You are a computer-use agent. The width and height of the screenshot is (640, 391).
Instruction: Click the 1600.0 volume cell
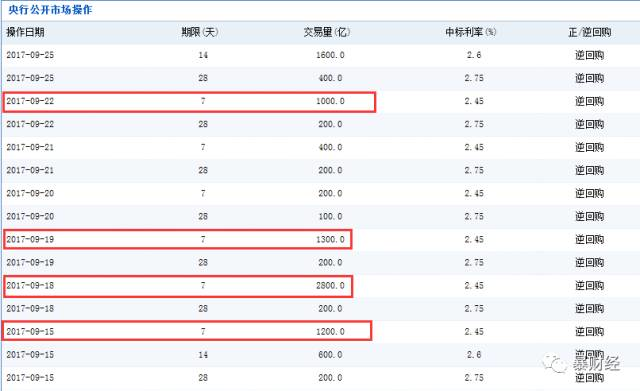point(330,55)
